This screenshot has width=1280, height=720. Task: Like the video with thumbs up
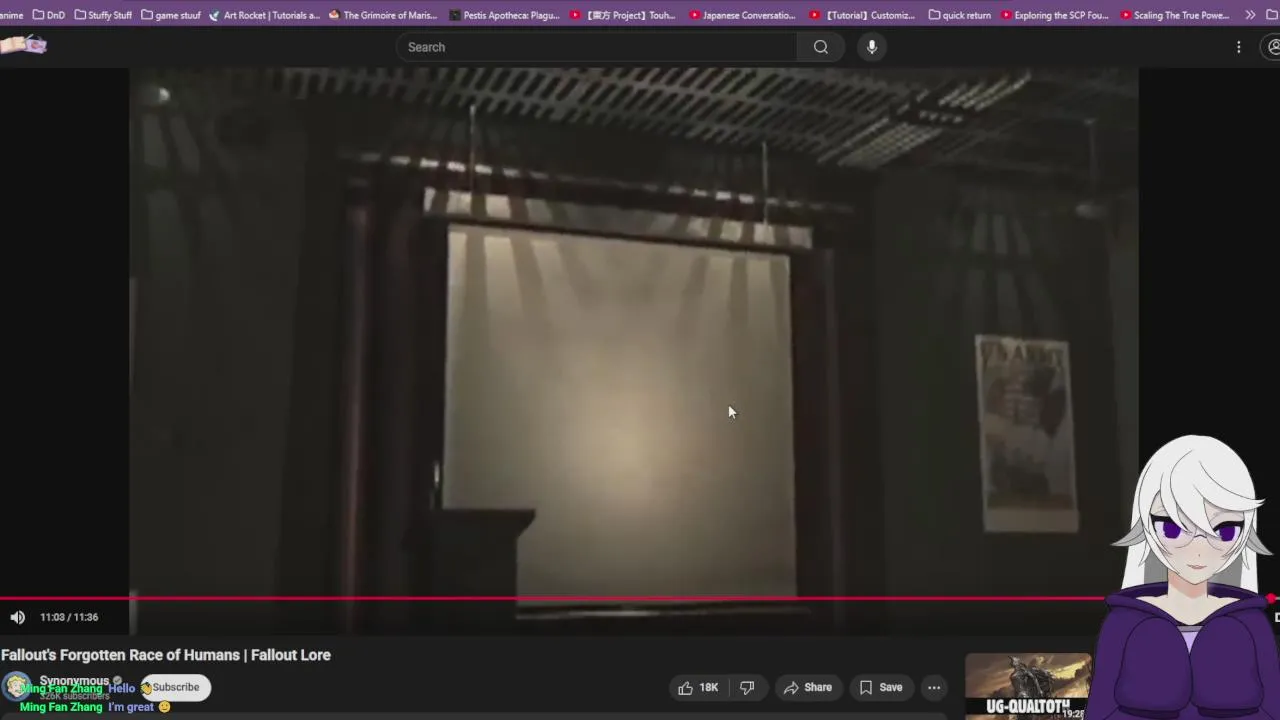[x=698, y=687]
